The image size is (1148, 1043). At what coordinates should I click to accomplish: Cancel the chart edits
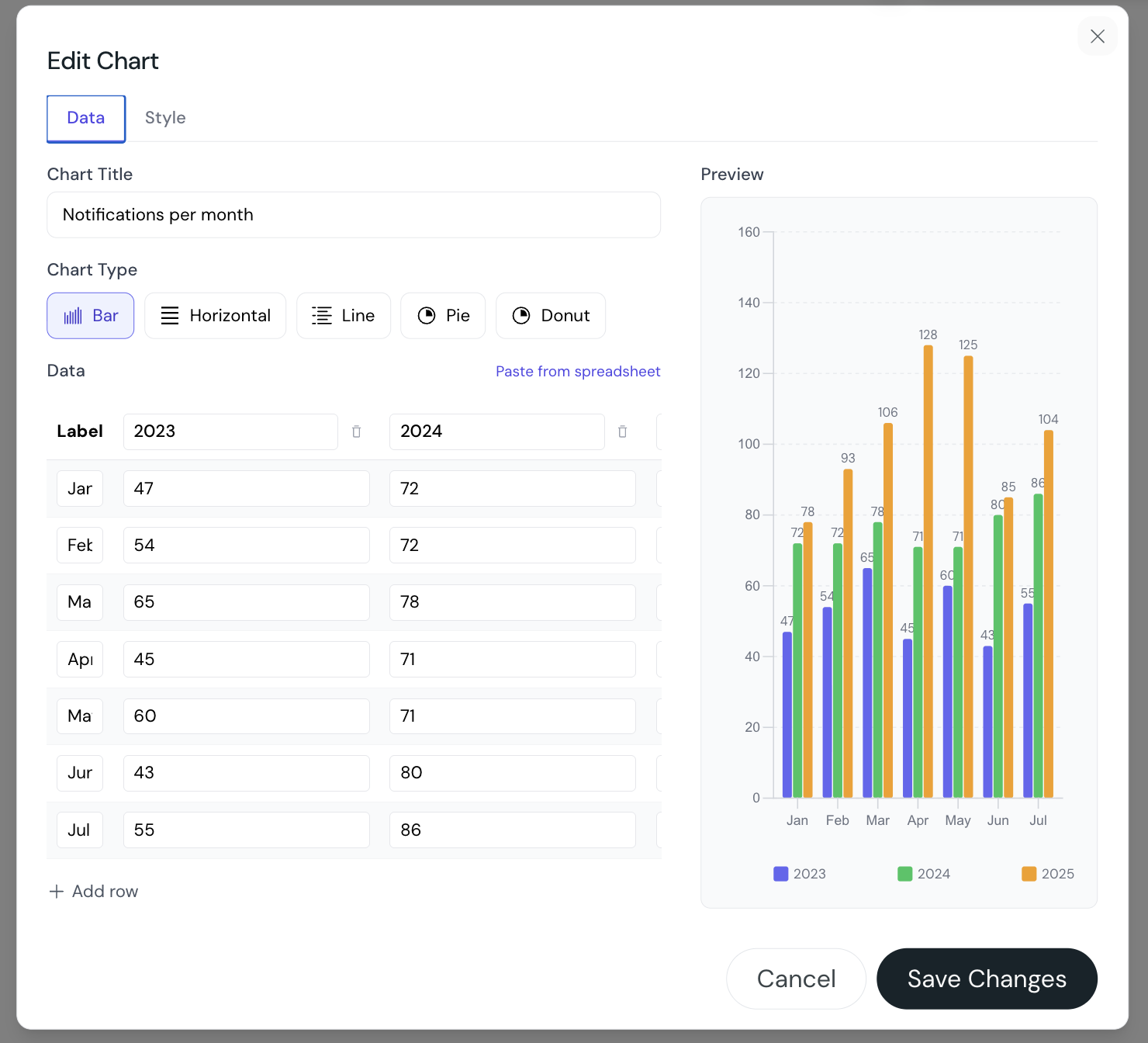(x=796, y=979)
